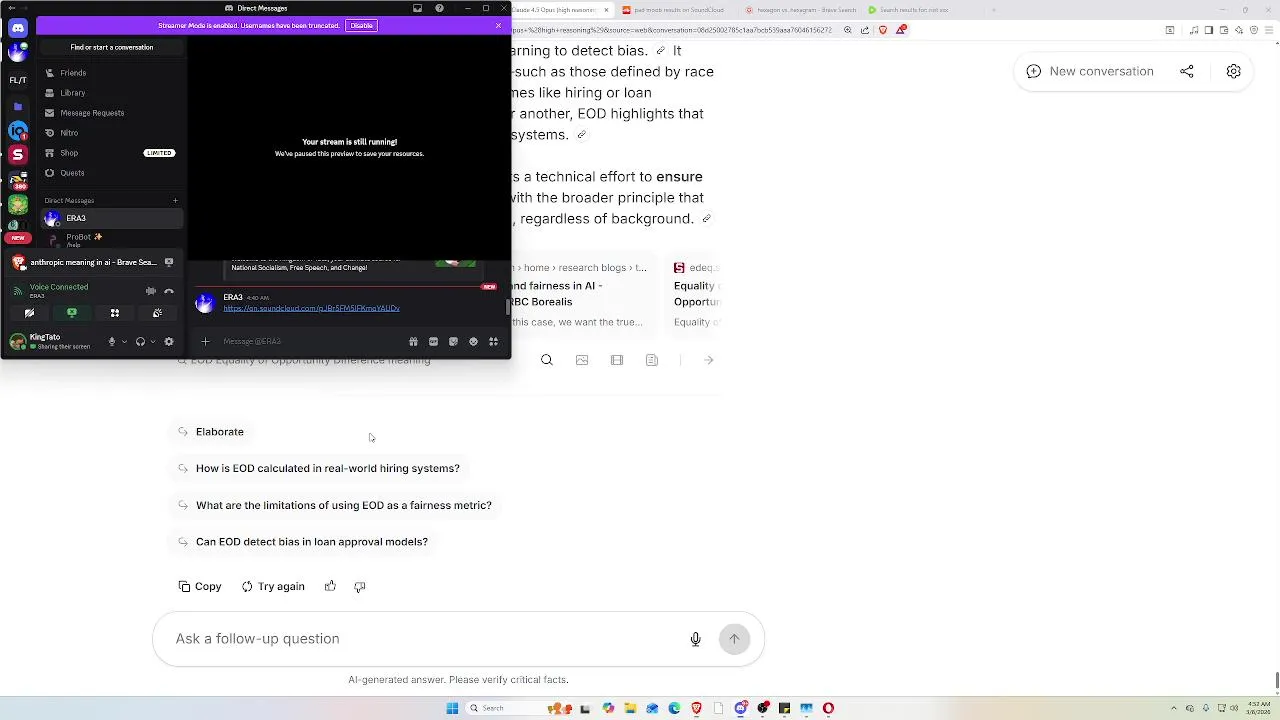Open Discord home direct messages icon

(17, 28)
